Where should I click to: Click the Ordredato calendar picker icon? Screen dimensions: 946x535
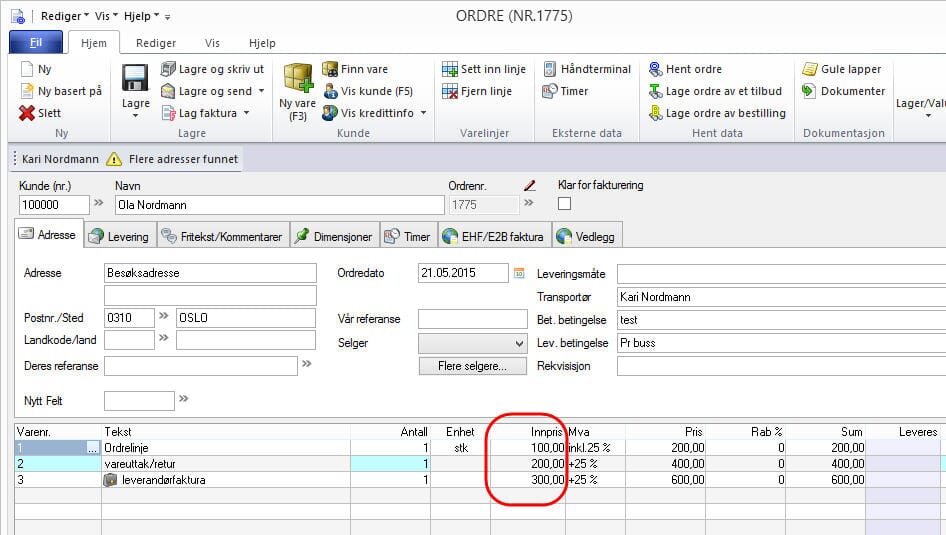click(518, 272)
